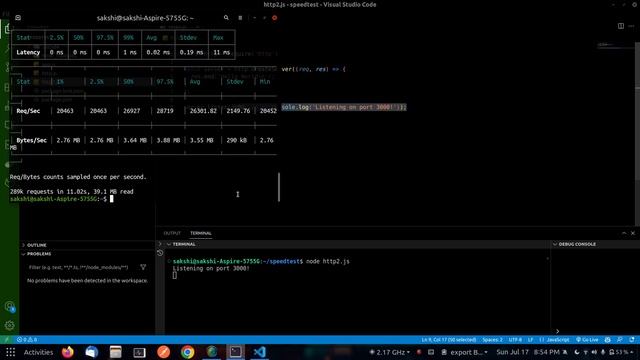Click the LF line ending status item

click(530, 340)
